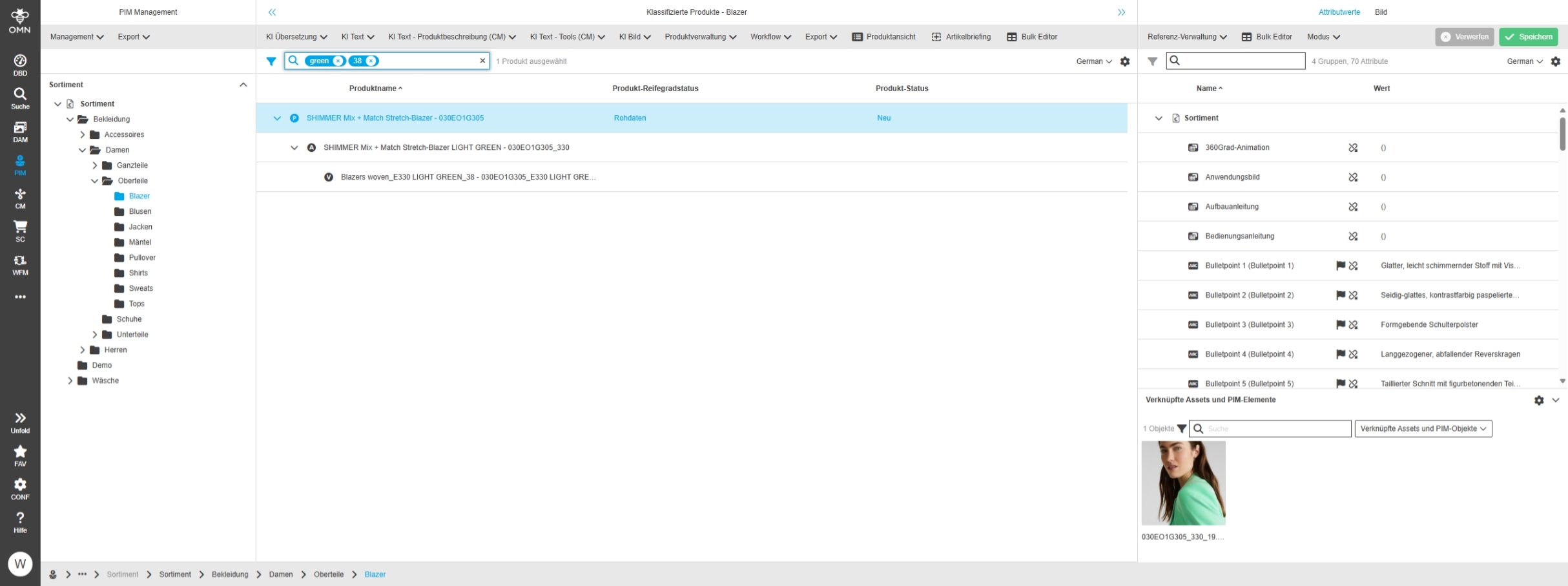
Task: Remove the 'green' search filter tag
Action: 338,61
